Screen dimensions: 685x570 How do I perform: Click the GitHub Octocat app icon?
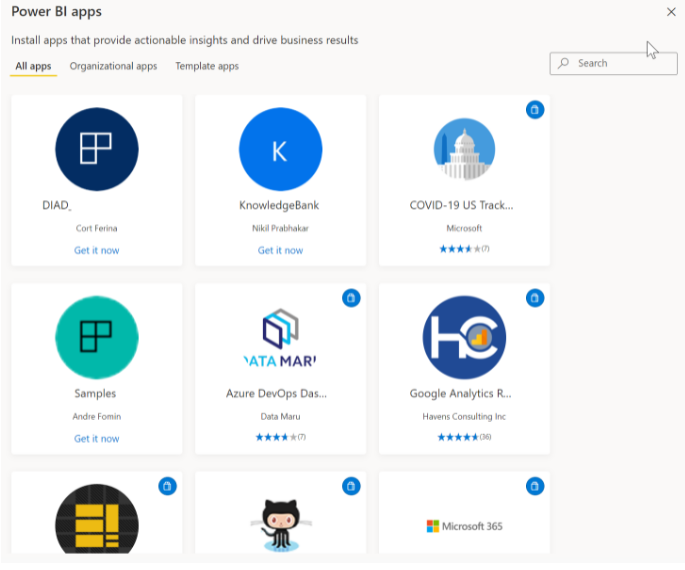coord(280,525)
